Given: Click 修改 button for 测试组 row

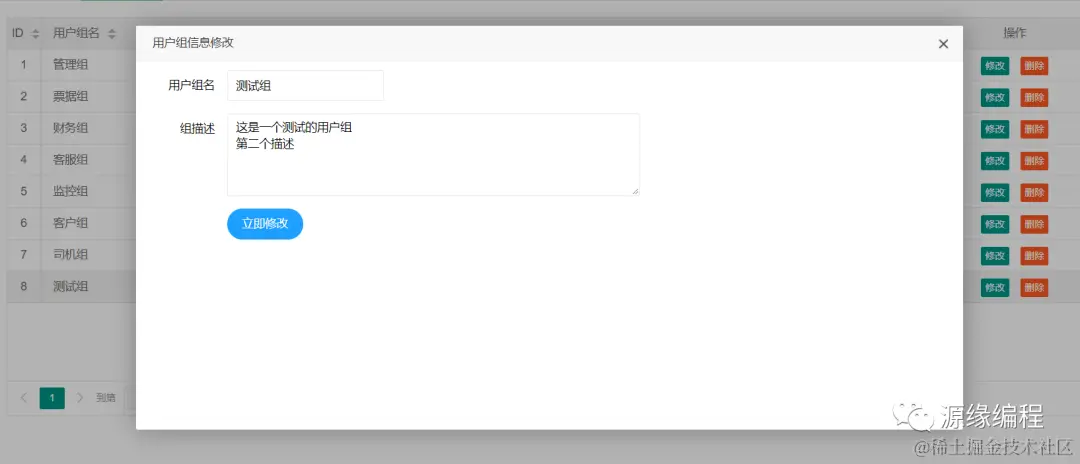Looking at the screenshot, I should pos(995,287).
